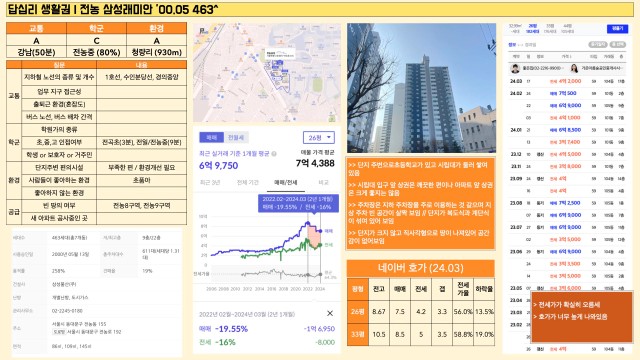The height and width of the screenshot is (360, 640).
Task: Click the neighborhood map thumbnail
Action: 267,73
